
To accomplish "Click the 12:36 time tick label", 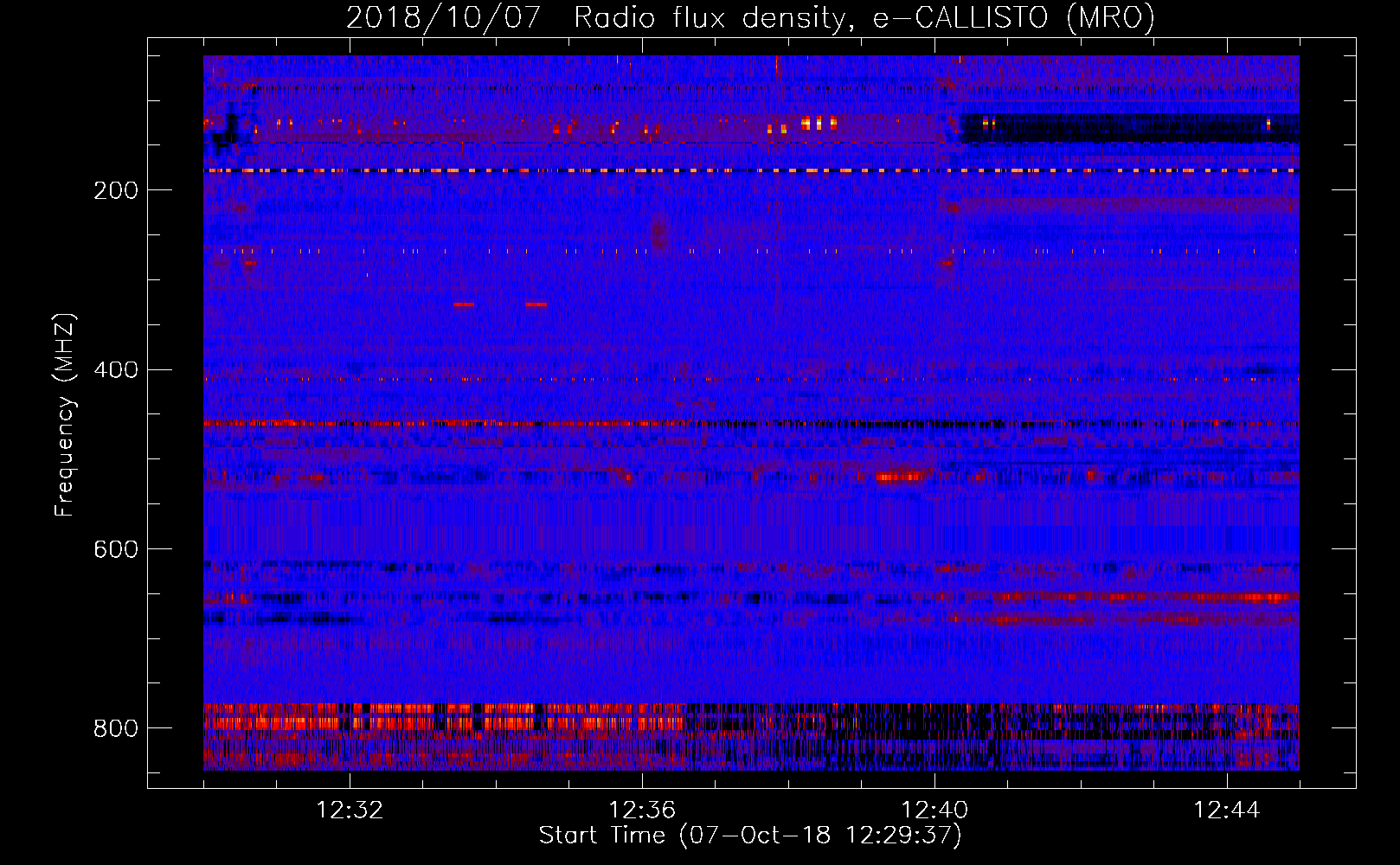I will point(642,811).
